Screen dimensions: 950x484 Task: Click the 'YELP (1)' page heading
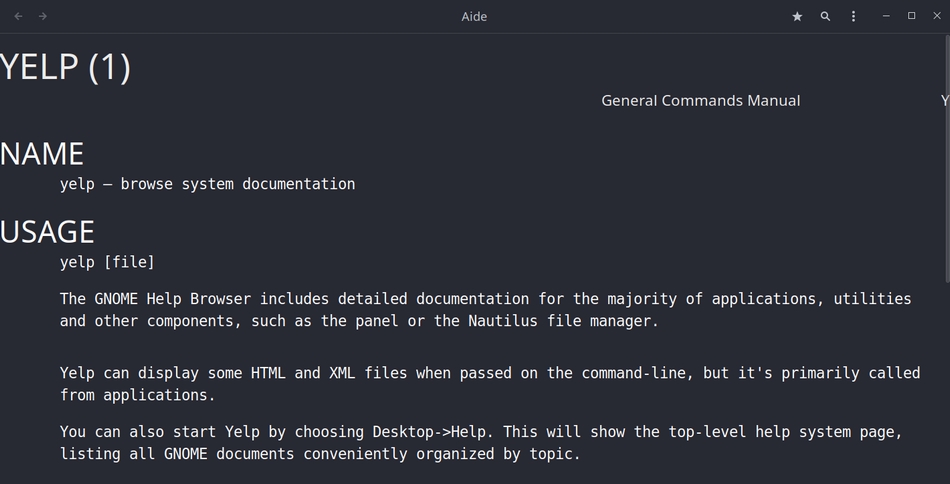(x=66, y=67)
